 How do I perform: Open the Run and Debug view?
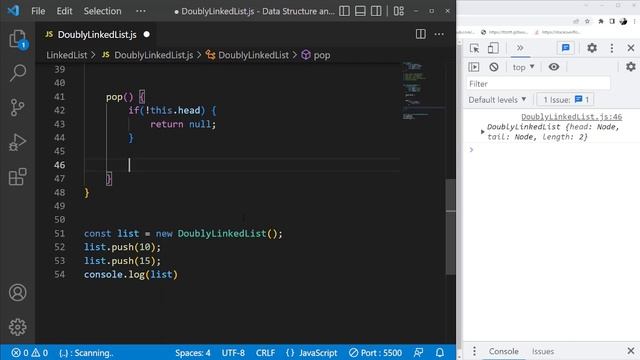(x=18, y=142)
